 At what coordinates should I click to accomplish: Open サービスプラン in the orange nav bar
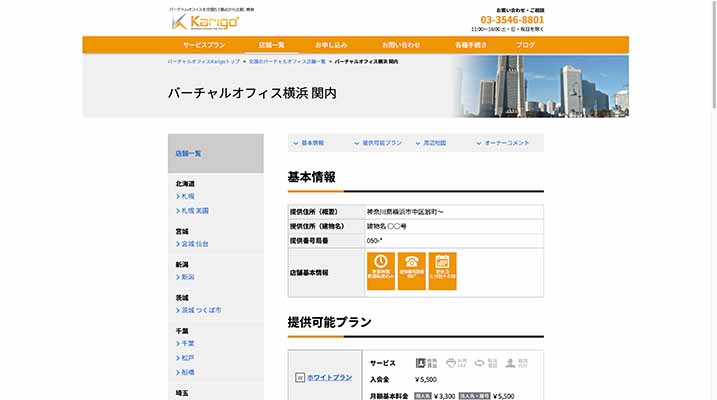[204, 45]
